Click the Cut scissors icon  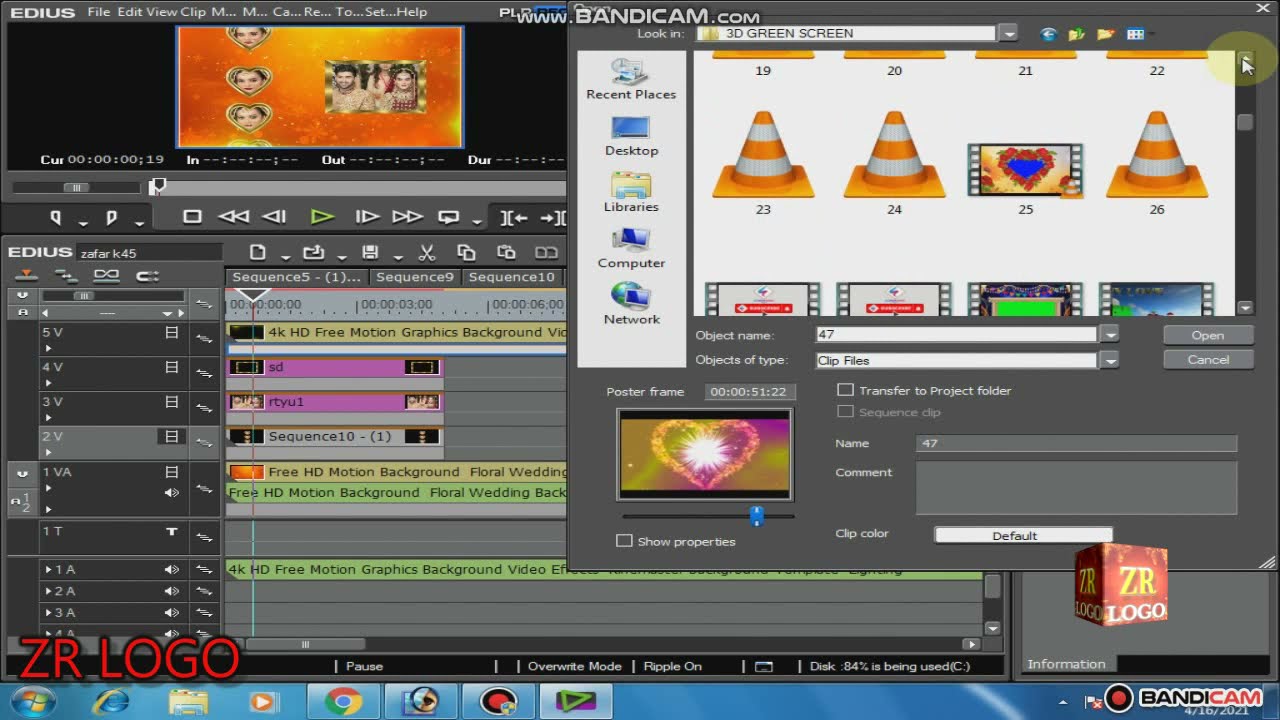[427, 252]
